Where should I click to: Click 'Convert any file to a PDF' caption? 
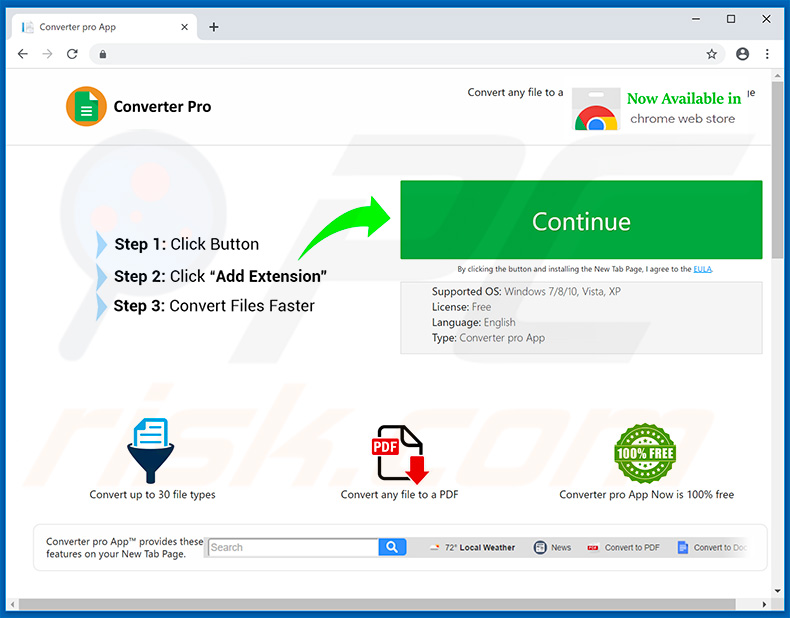click(x=400, y=495)
